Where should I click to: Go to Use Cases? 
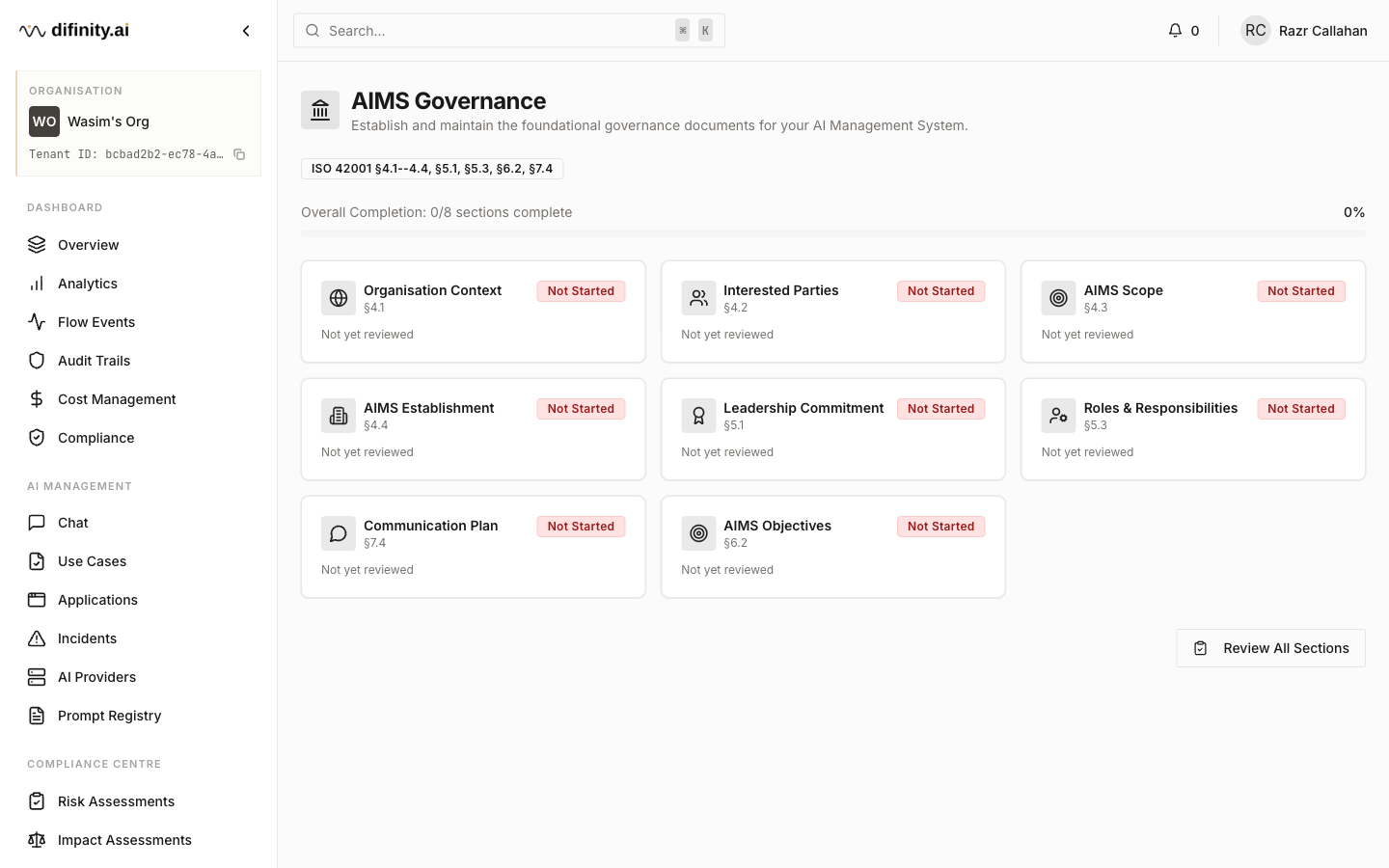pos(139,561)
